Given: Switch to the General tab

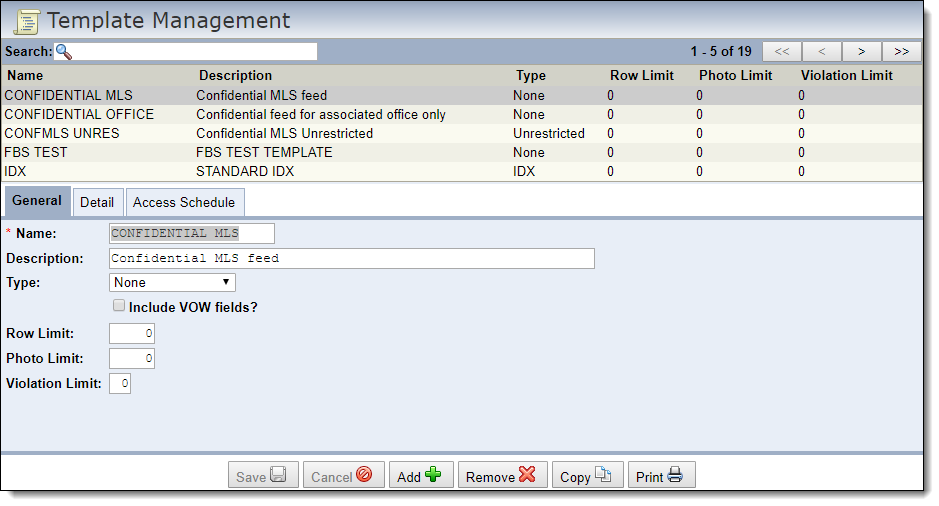Looking at the screenshot, I should pos(37,201).
